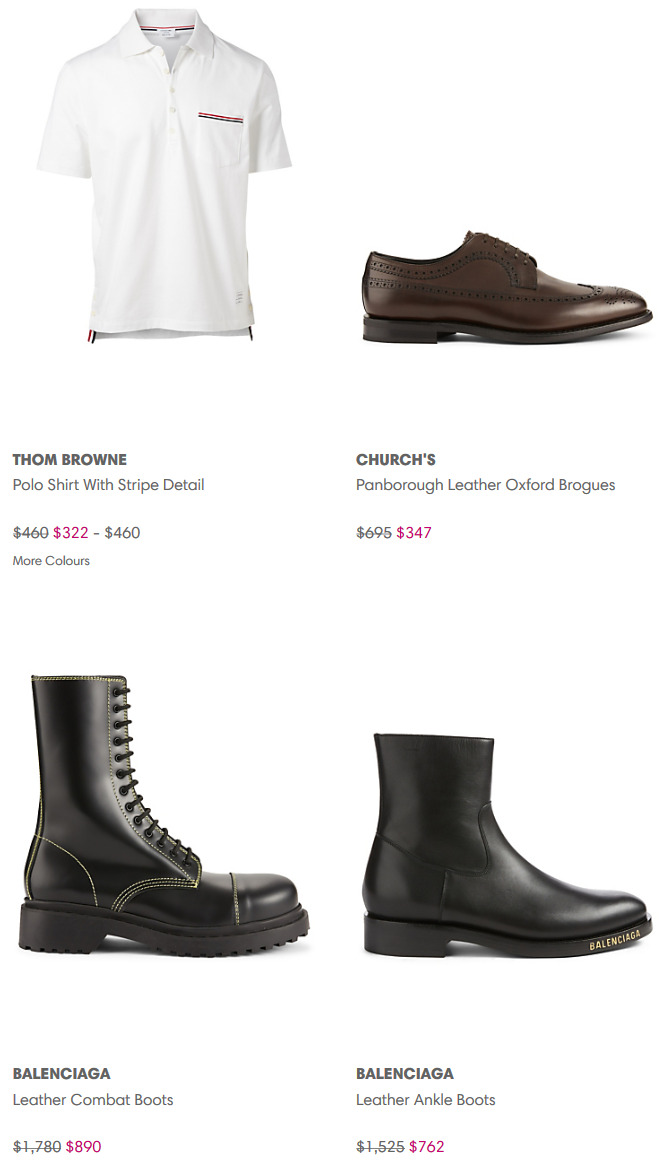The image size is (669, 1175).
Task: Click the crossed-out $1,525 original price
Action: (381, 1147)
